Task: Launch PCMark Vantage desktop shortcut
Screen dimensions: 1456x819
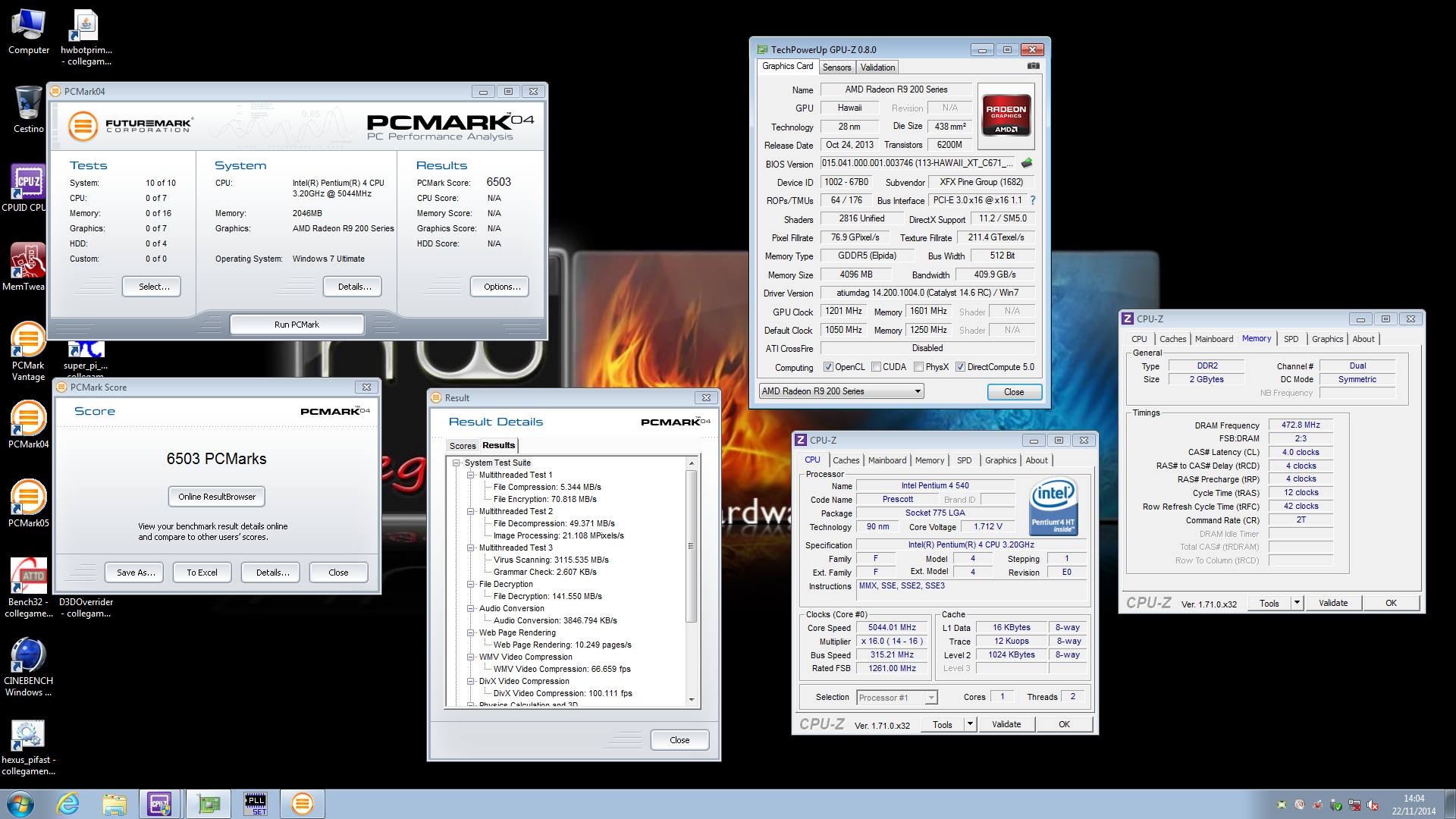Action: point(28,351)
